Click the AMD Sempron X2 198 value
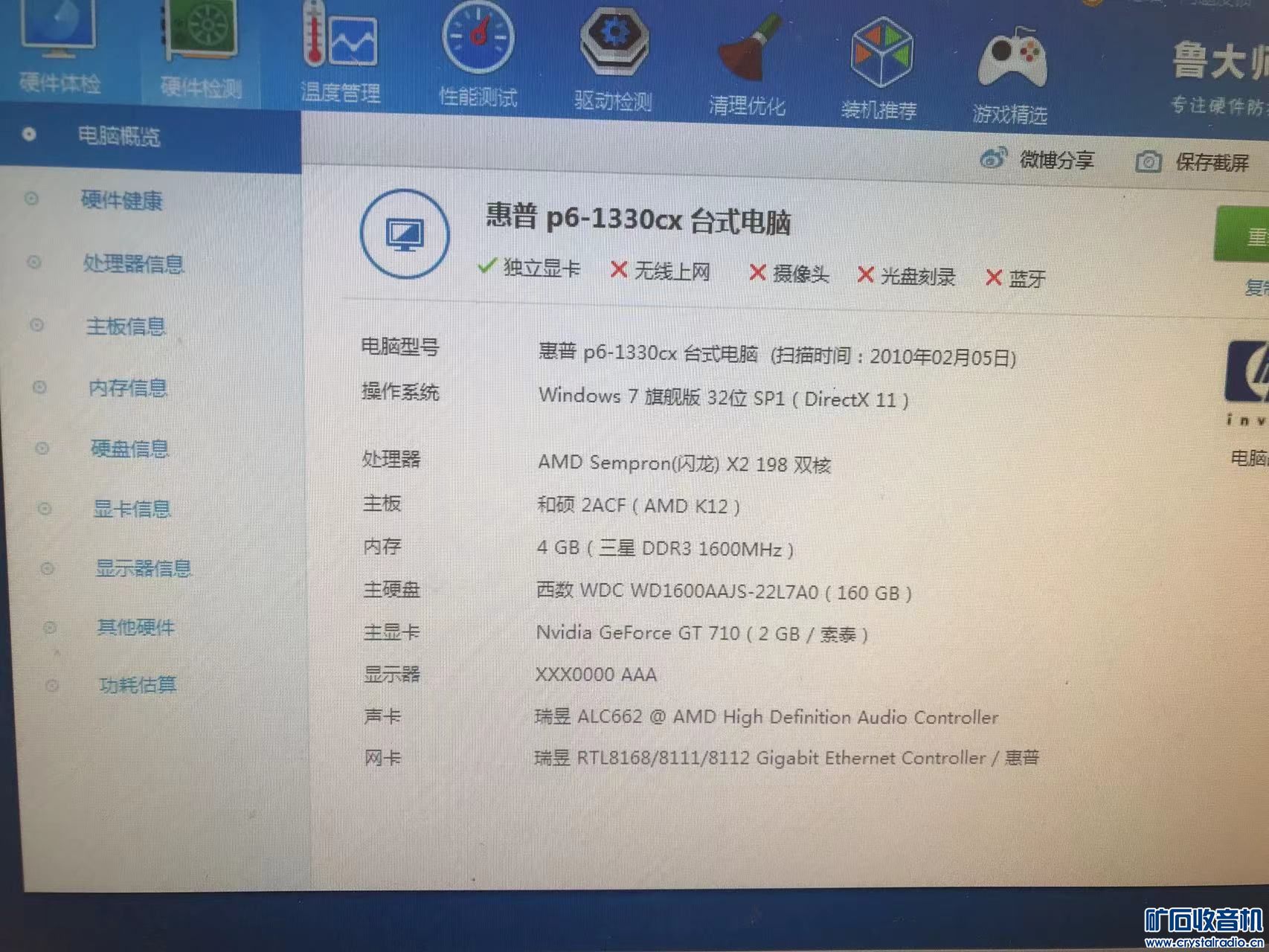 coord(684,464)
